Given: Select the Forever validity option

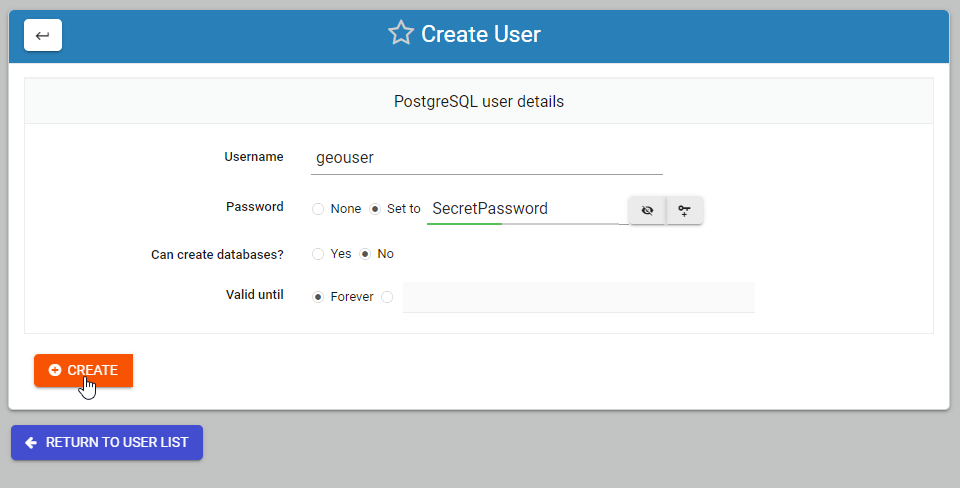Looking at the screenshot, I should pyautogui.click(x=318, y=297).
